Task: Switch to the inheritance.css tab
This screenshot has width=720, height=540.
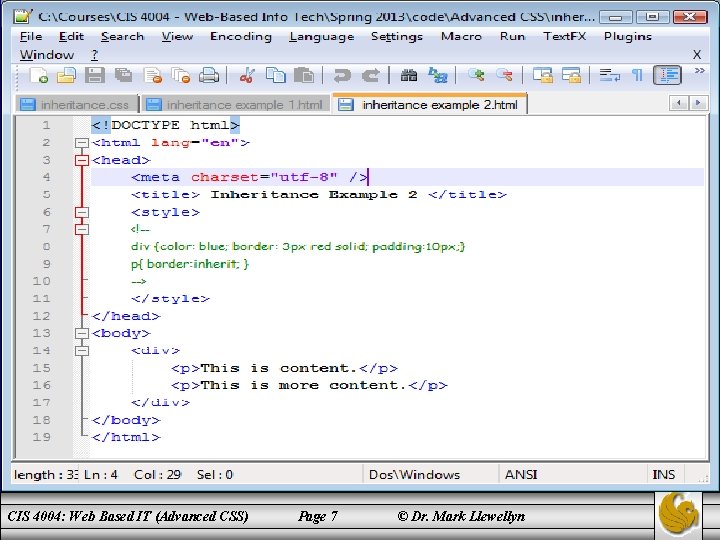Action: (77, 105)
